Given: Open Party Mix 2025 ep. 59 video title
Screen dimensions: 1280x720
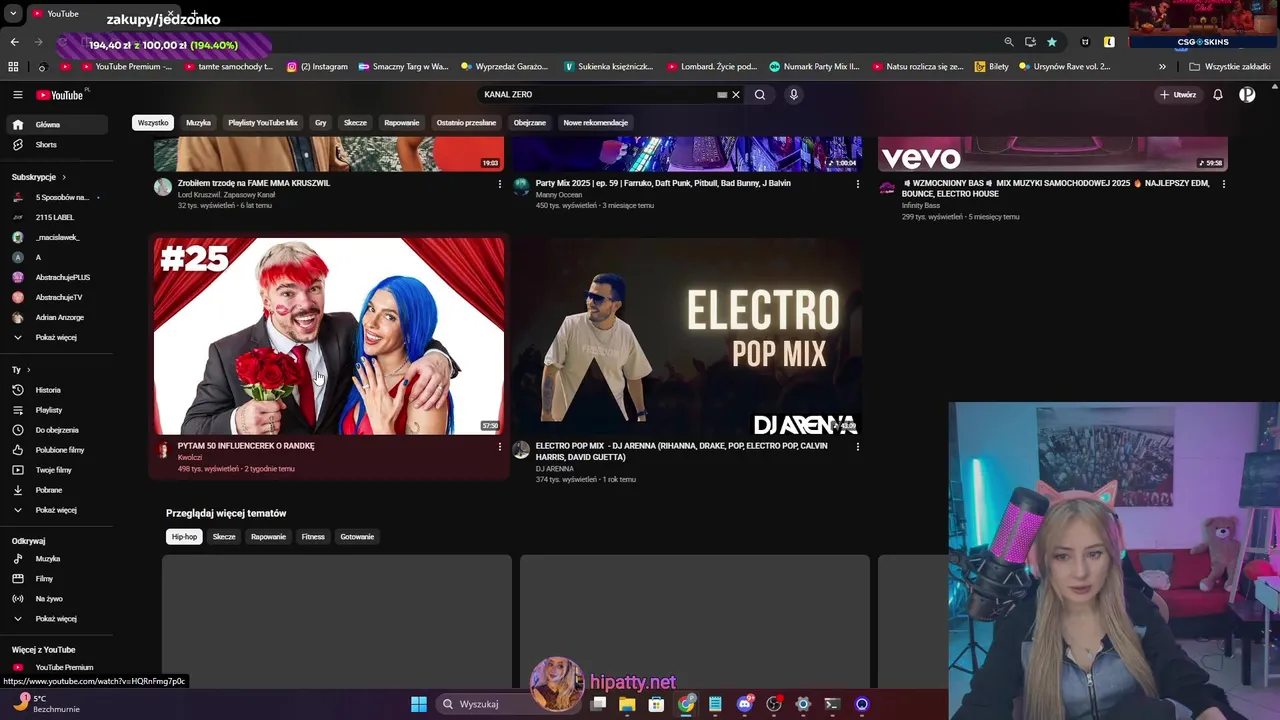Looking at the screenshot, I should tap(663, 184).
